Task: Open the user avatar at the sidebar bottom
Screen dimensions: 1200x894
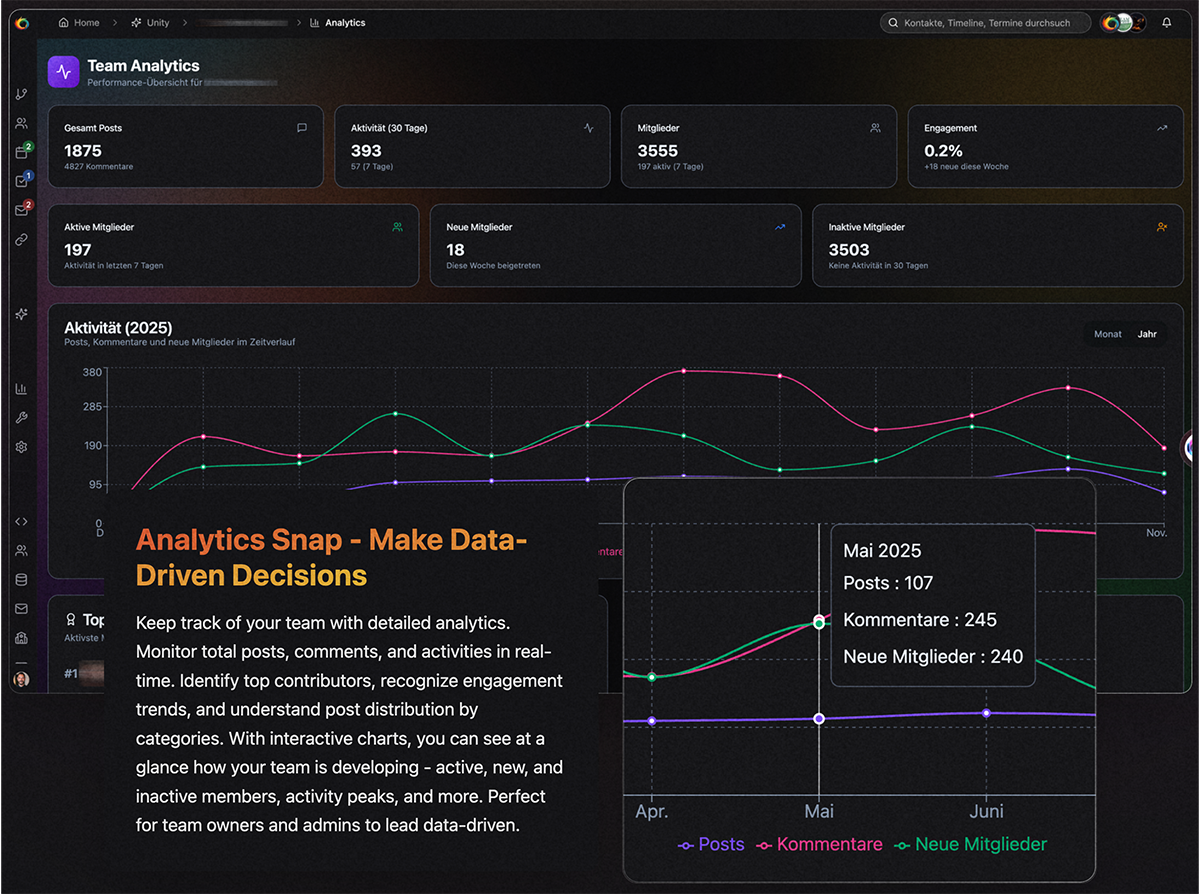Action: [x=21, y=679]
